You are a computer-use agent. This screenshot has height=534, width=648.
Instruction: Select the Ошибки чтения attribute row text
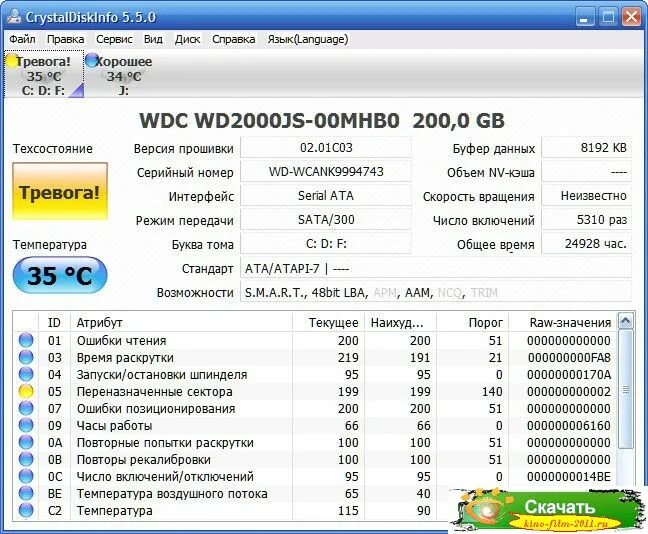pos(122,341)
